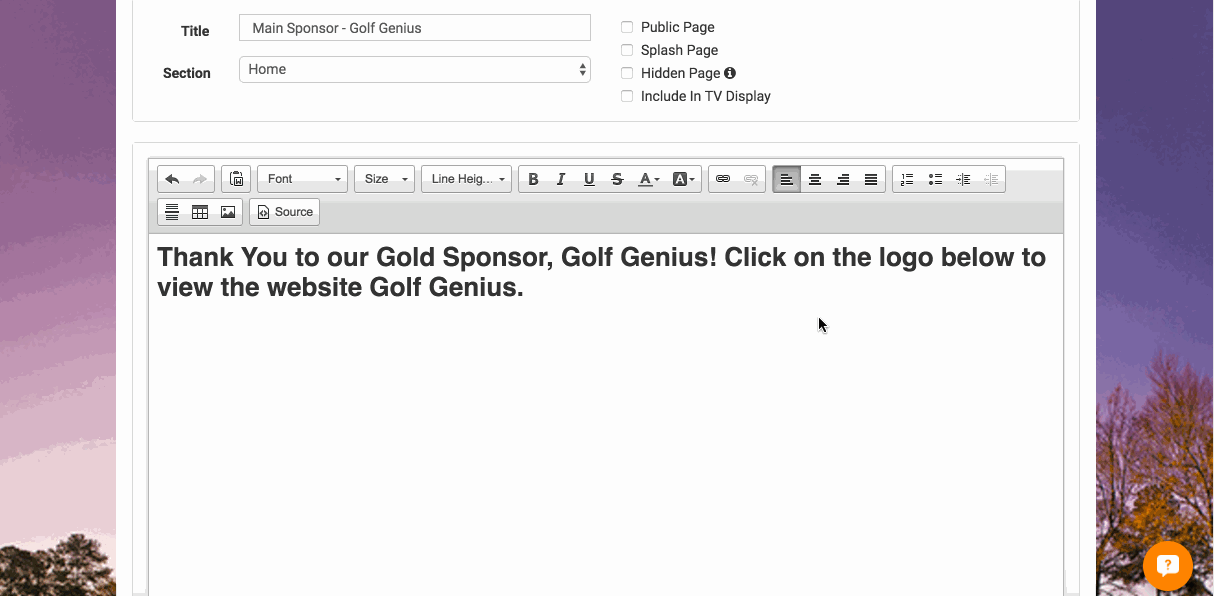Insert a table

pyautogui.click(x=200, y=212)
